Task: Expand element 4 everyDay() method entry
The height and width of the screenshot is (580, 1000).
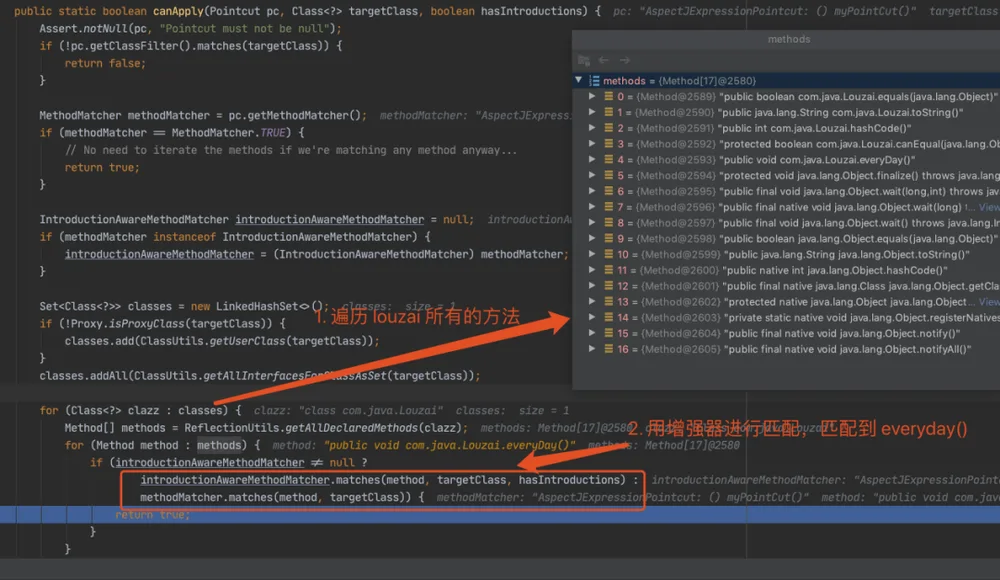Action: 592,160
